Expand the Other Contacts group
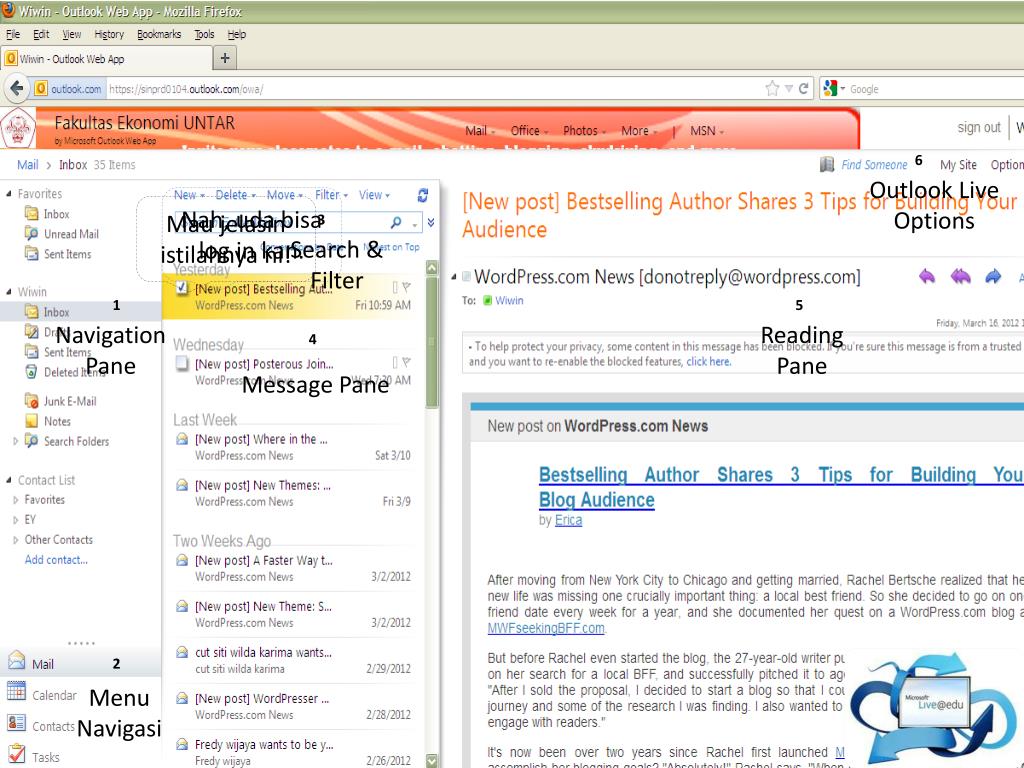 (x=15, y=540)
